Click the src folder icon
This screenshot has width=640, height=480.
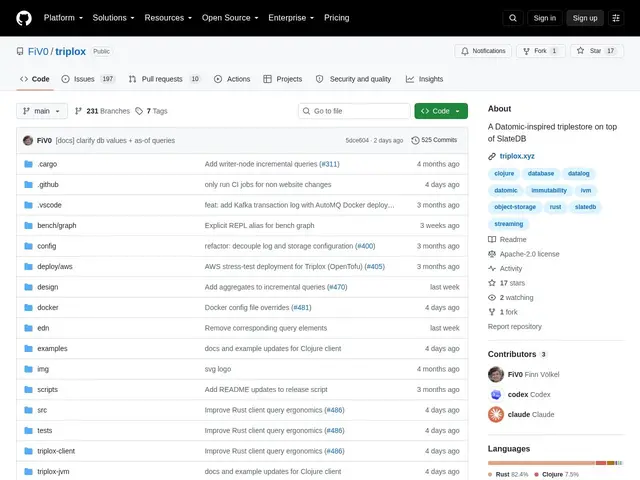pyautogui.click(x=28, y=410)
